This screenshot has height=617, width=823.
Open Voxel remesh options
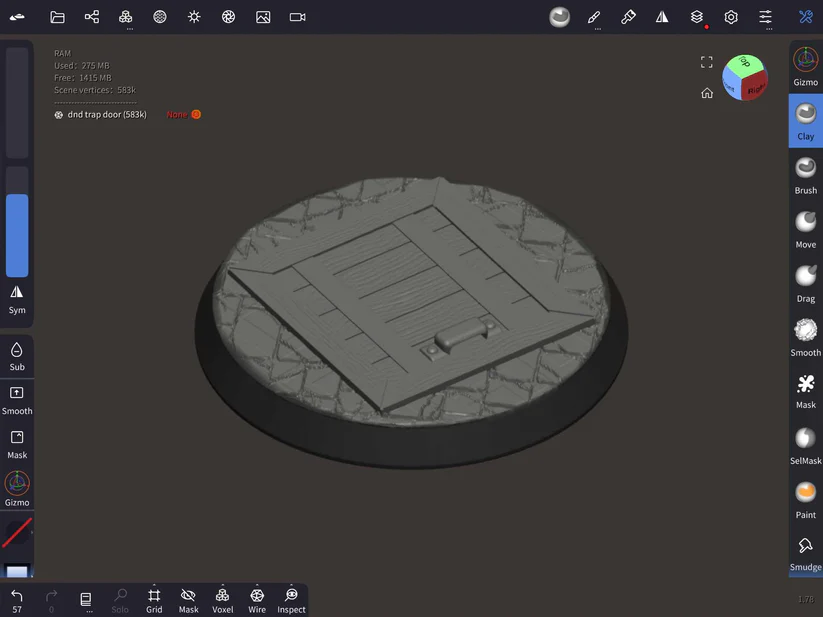point(223,600)
